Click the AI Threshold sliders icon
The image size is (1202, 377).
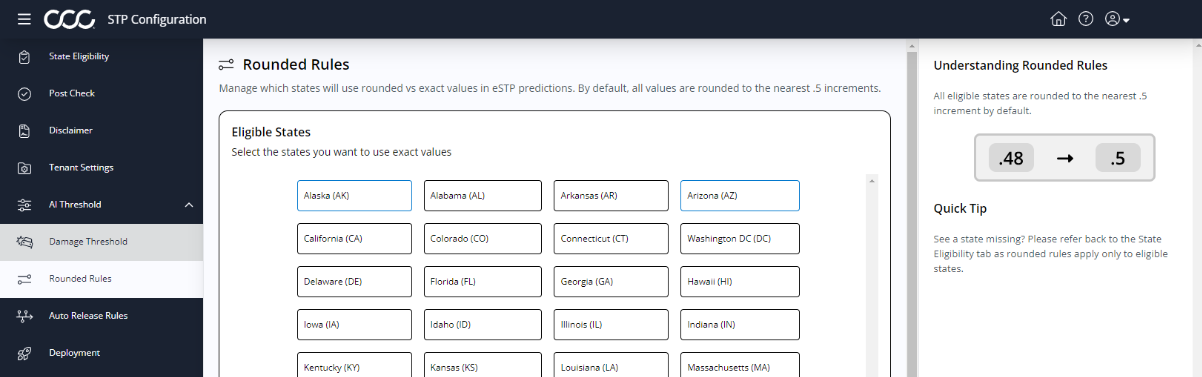(x=24, y=204)
